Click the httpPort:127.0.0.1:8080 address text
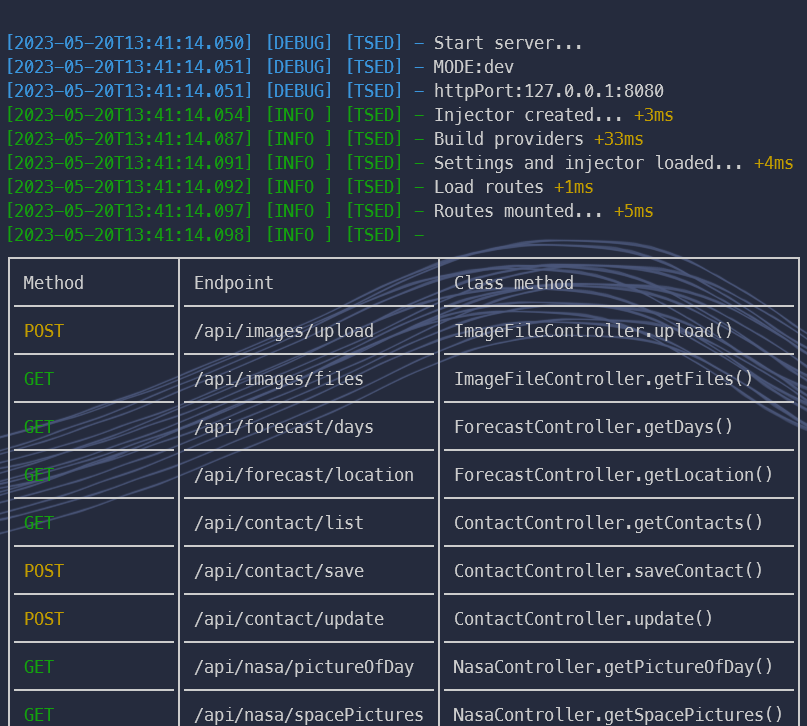The width and height of the screenshot is (807, 726). 548,91
